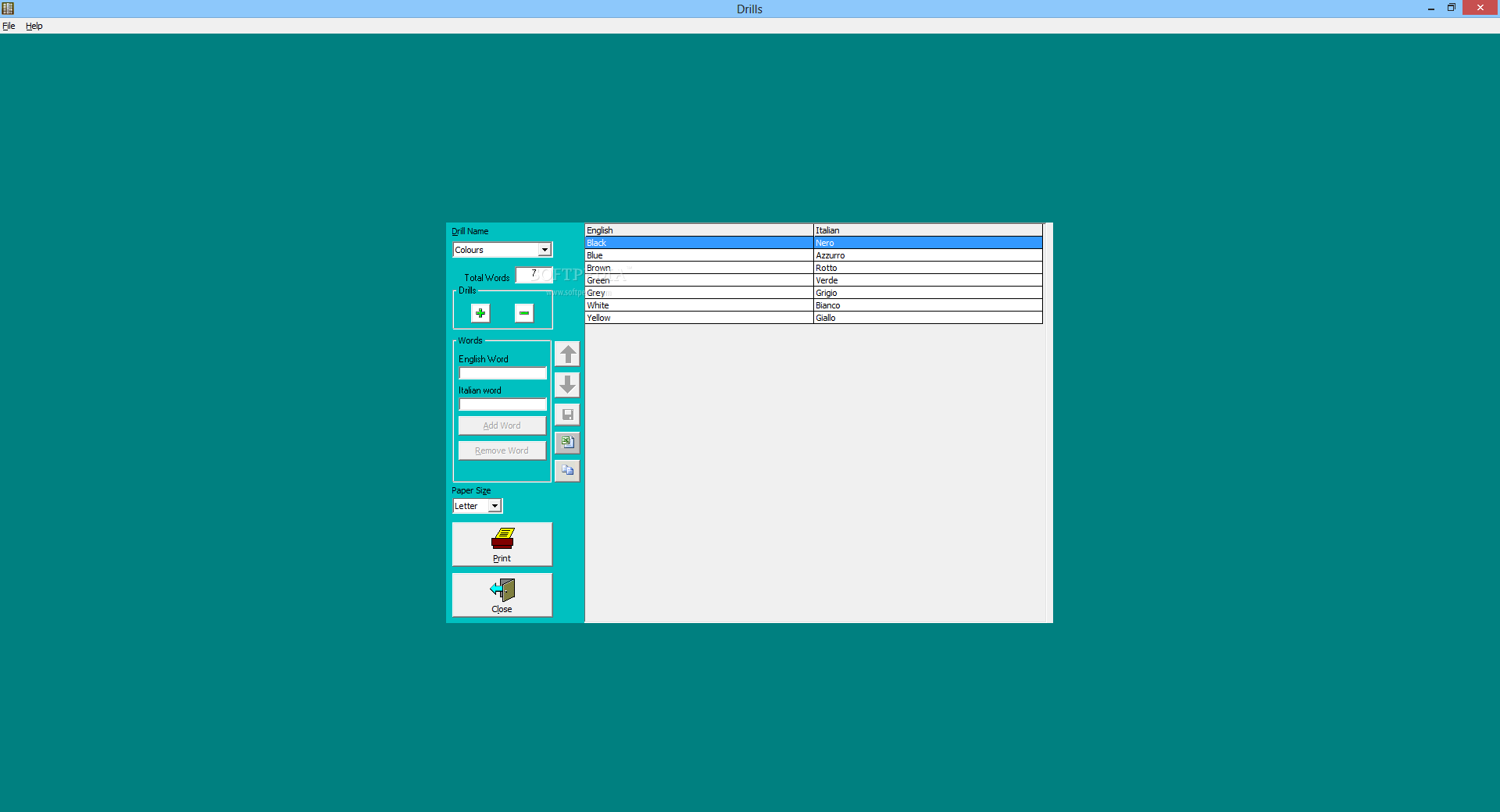Click the Remove Word button

coord(502,451)
